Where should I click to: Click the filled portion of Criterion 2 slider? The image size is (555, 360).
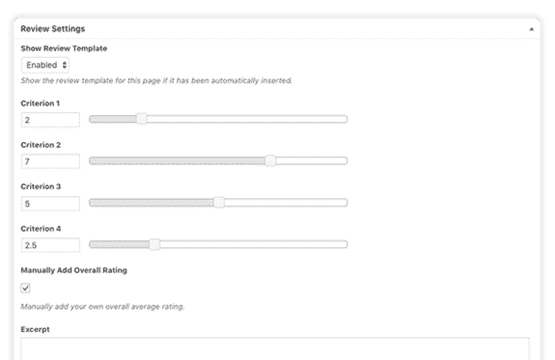tap(177, 161)
